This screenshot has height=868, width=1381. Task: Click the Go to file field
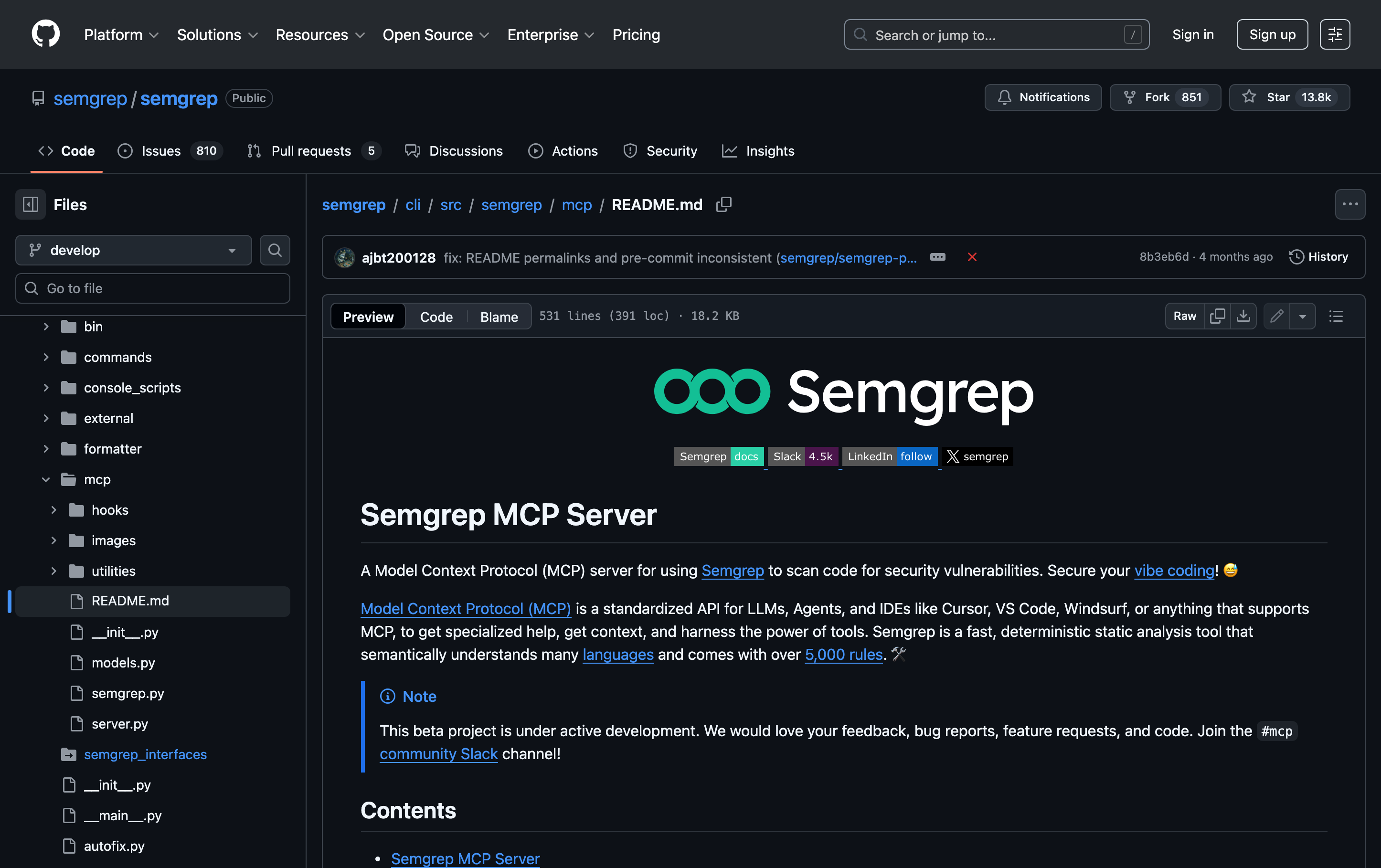point(152,288)
